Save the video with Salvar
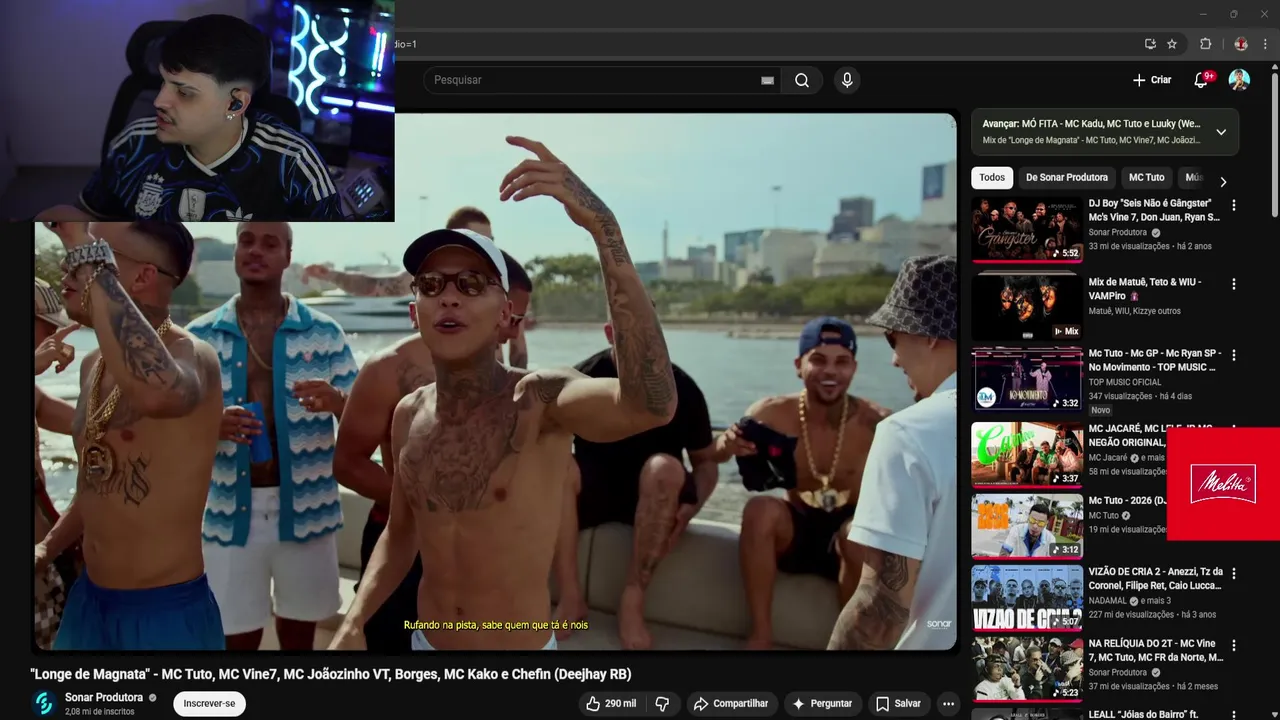The height and width of the screenshot is (720, 1280). [897, 704]
